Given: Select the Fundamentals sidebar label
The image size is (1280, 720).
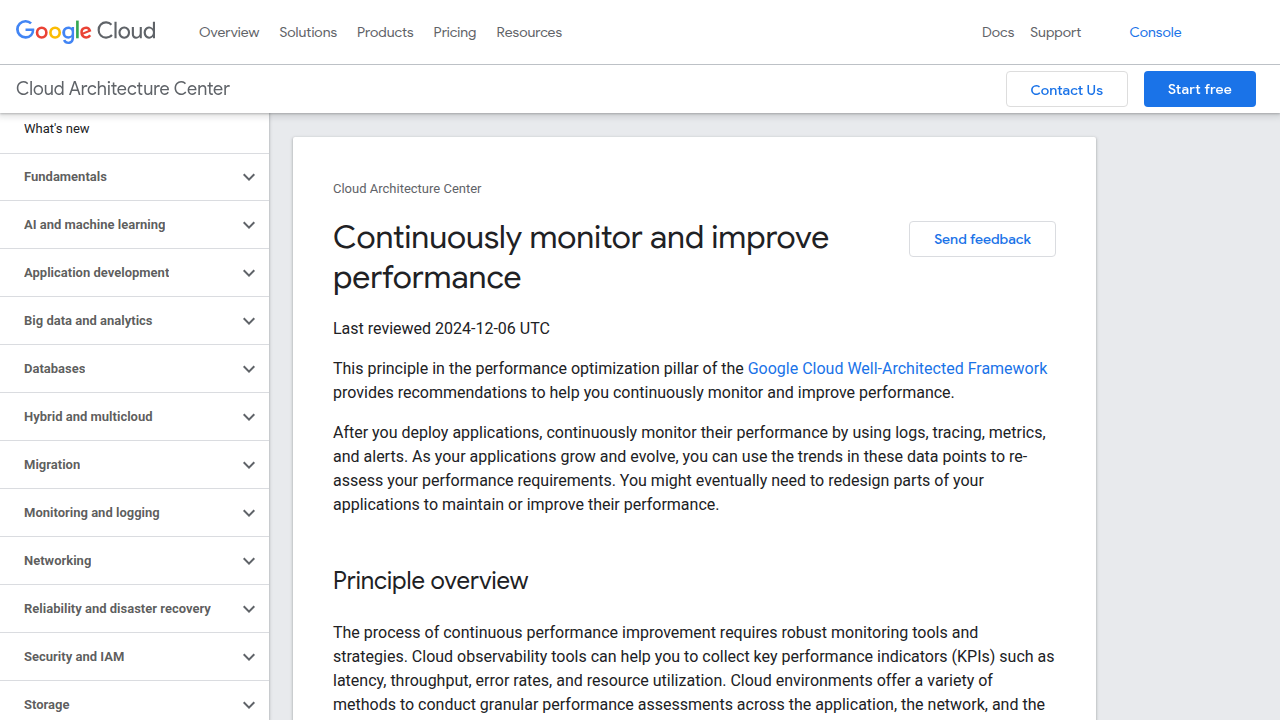Looking at the screenshot, I should [x=65, y=177].
